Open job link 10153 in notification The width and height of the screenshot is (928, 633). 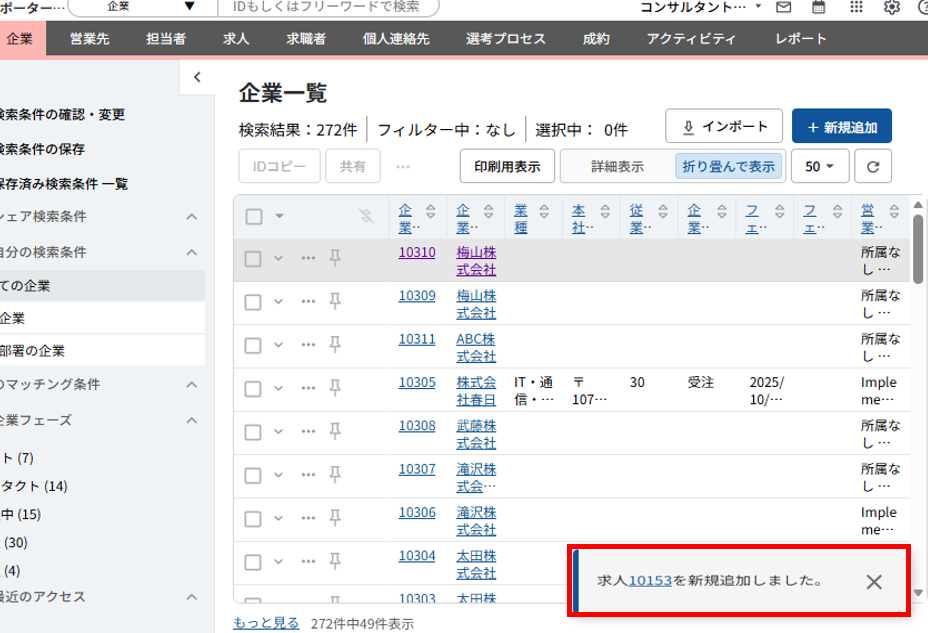pos(650,580)
